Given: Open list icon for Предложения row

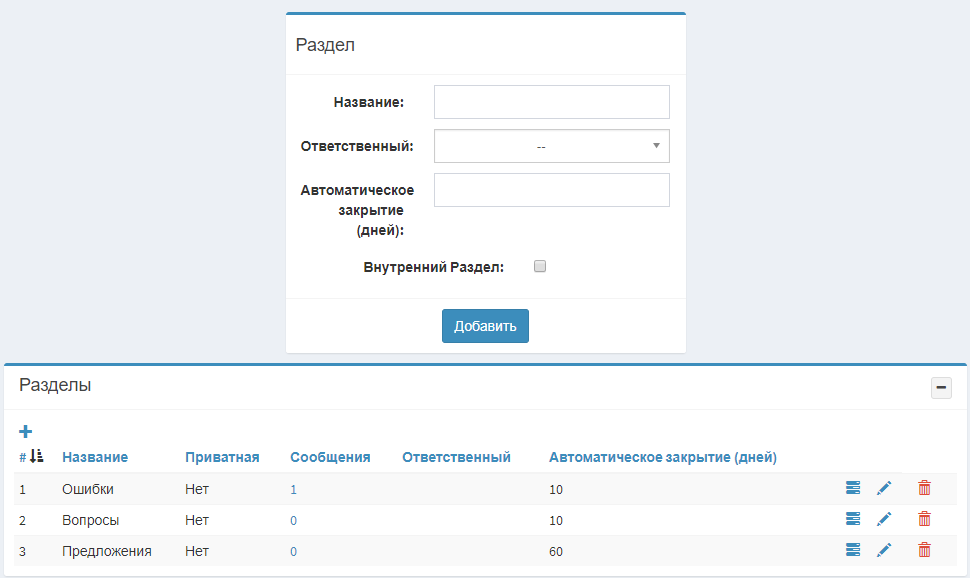Looking at the screenshot, I should coord(852,550).
